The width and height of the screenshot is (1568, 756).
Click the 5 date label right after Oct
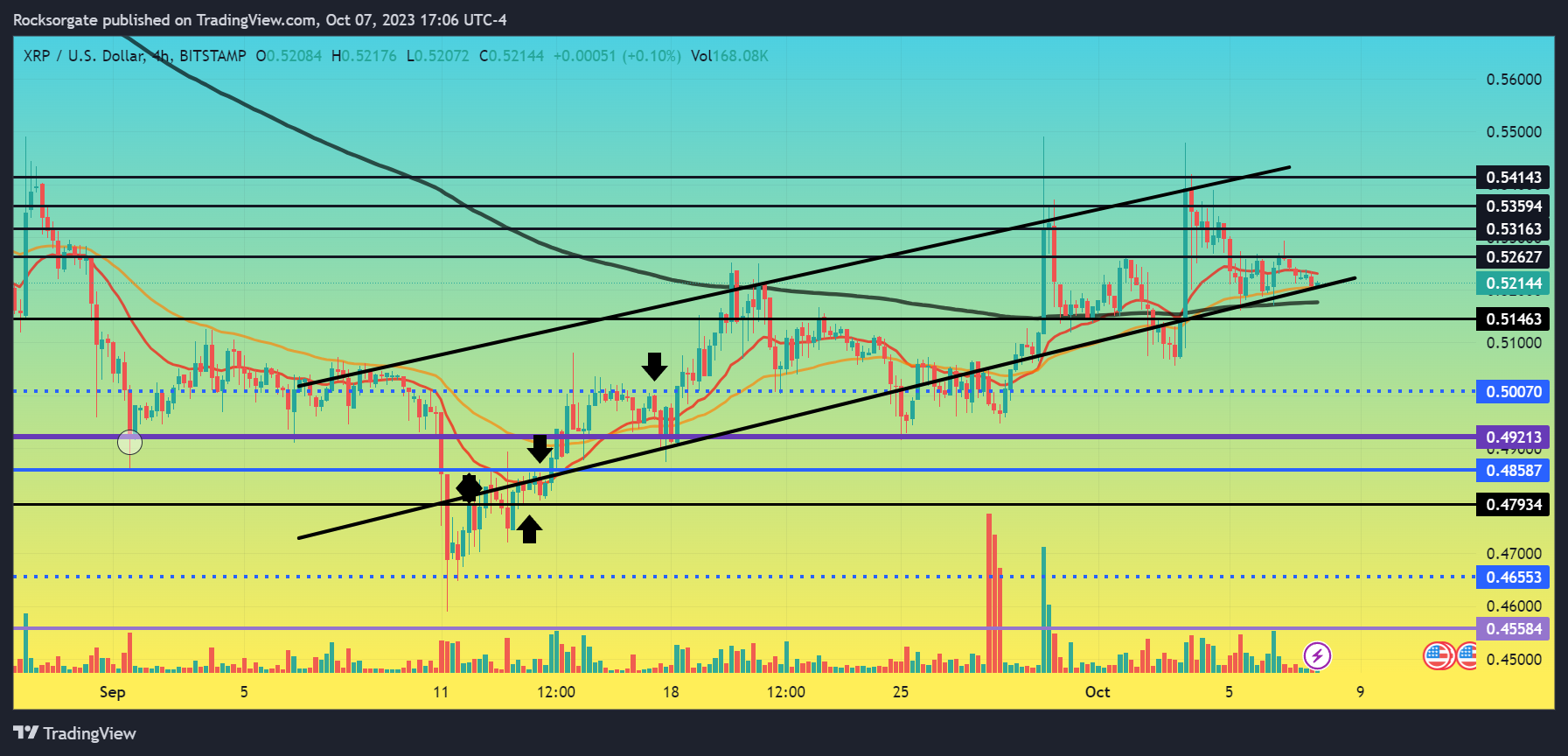(x=1229, y=692)
